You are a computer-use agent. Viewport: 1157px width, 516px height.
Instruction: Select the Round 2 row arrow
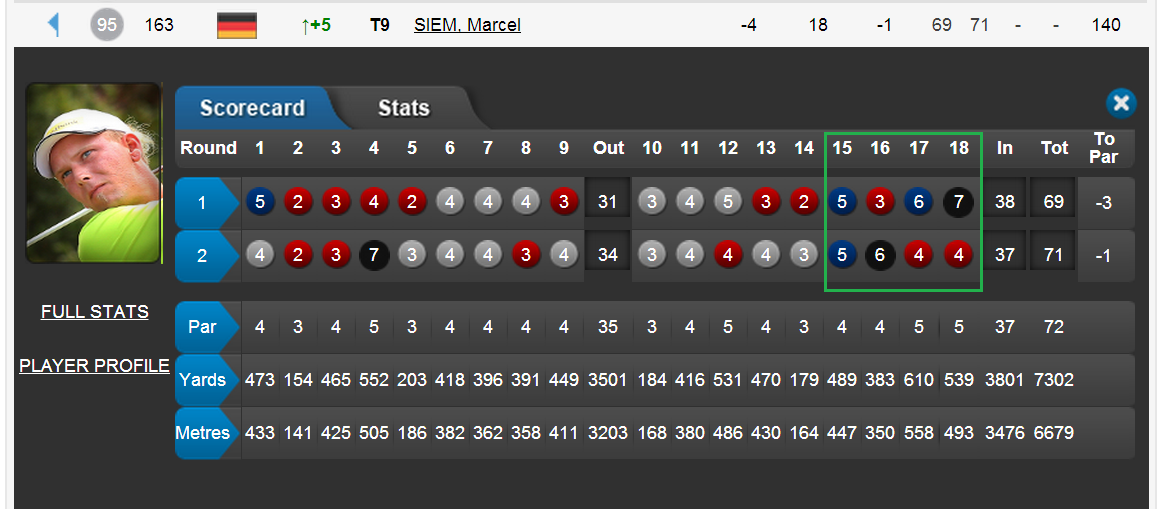point(207,255)
